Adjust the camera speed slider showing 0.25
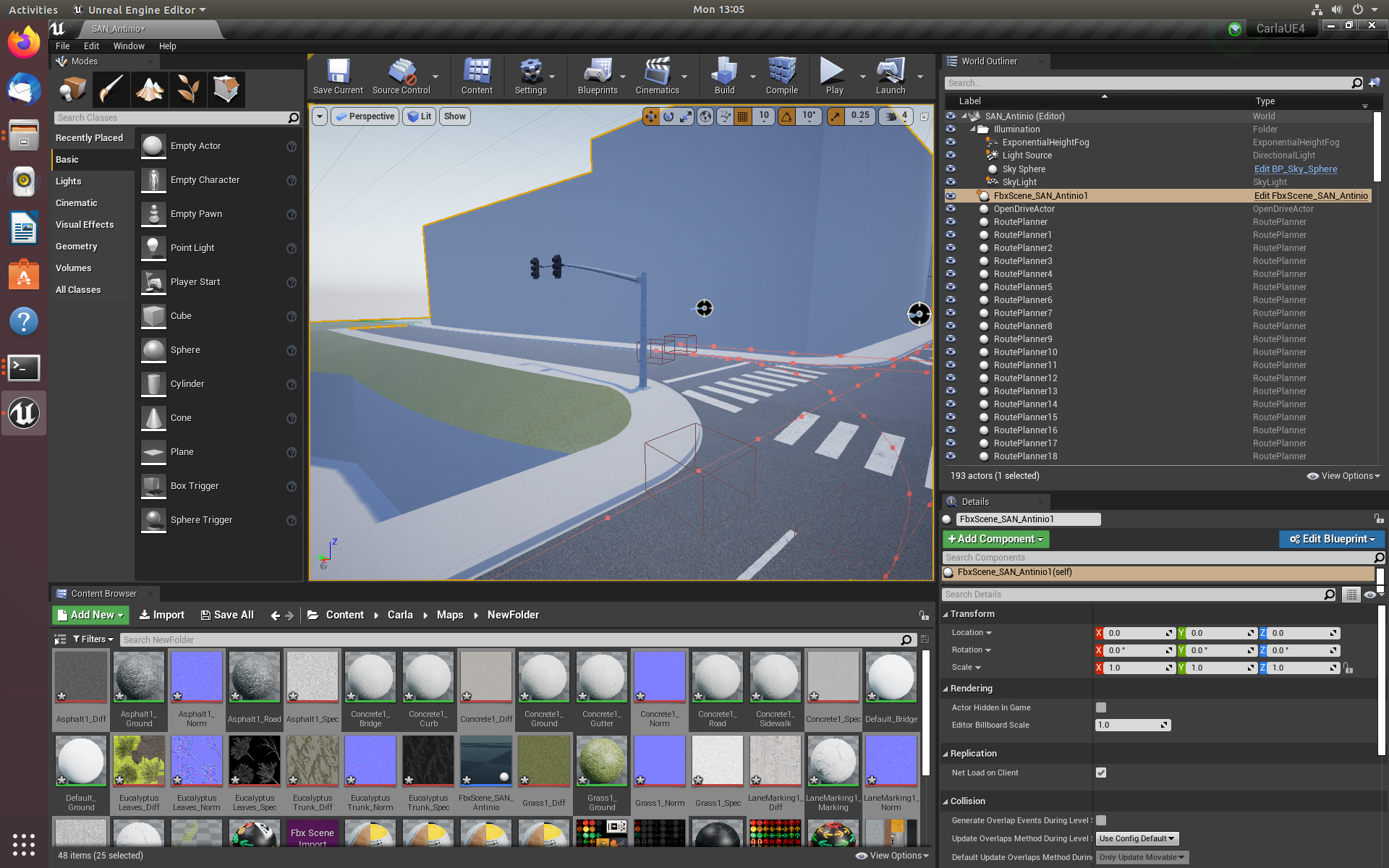 [x=860, y=116]
